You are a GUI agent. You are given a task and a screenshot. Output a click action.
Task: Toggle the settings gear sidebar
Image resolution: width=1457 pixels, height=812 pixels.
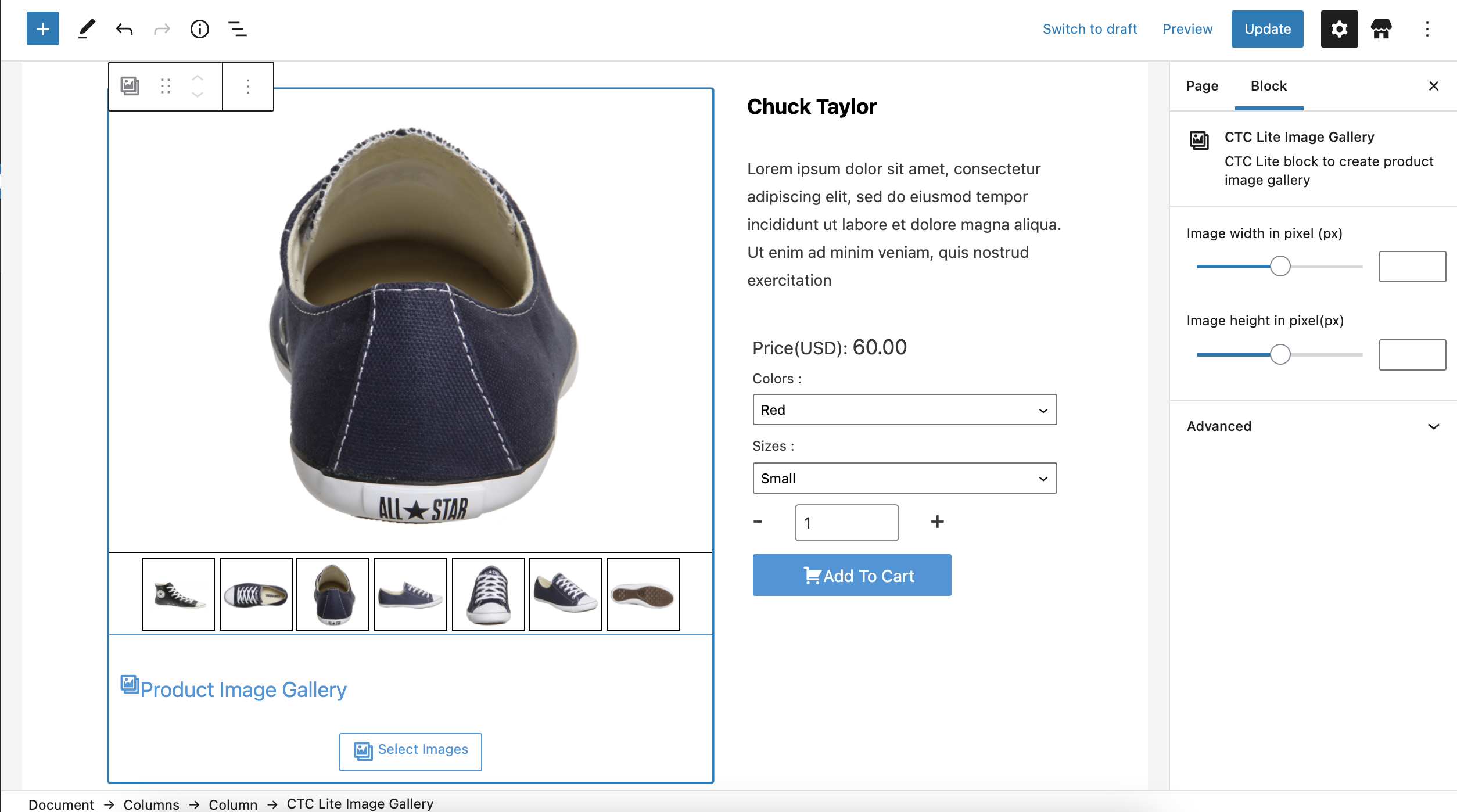click(x=1339, y=29)
